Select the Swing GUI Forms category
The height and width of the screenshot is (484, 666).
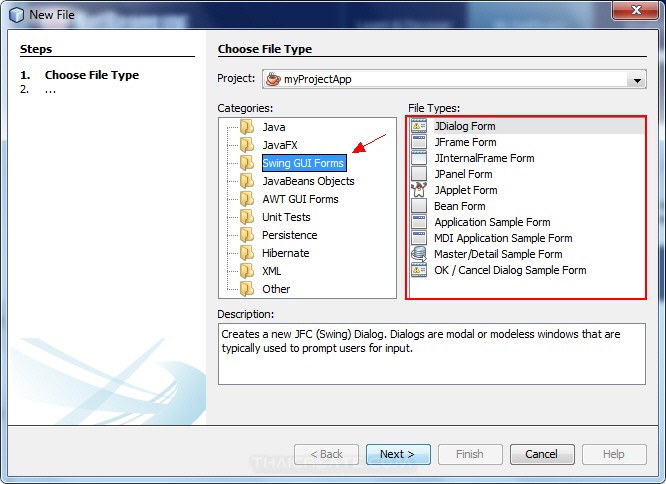(x=303, y=163)
